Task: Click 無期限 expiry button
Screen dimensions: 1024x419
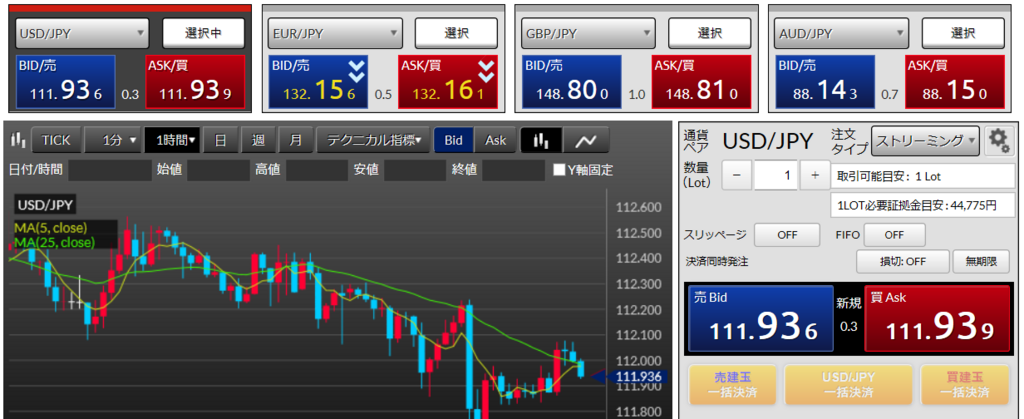Action: pyautogui.click(x=981, y=262)
